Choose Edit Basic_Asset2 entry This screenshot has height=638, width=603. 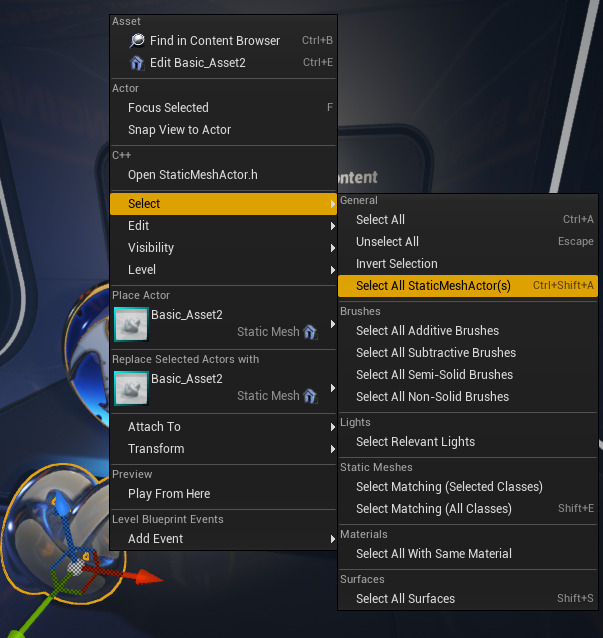point(223,63)
